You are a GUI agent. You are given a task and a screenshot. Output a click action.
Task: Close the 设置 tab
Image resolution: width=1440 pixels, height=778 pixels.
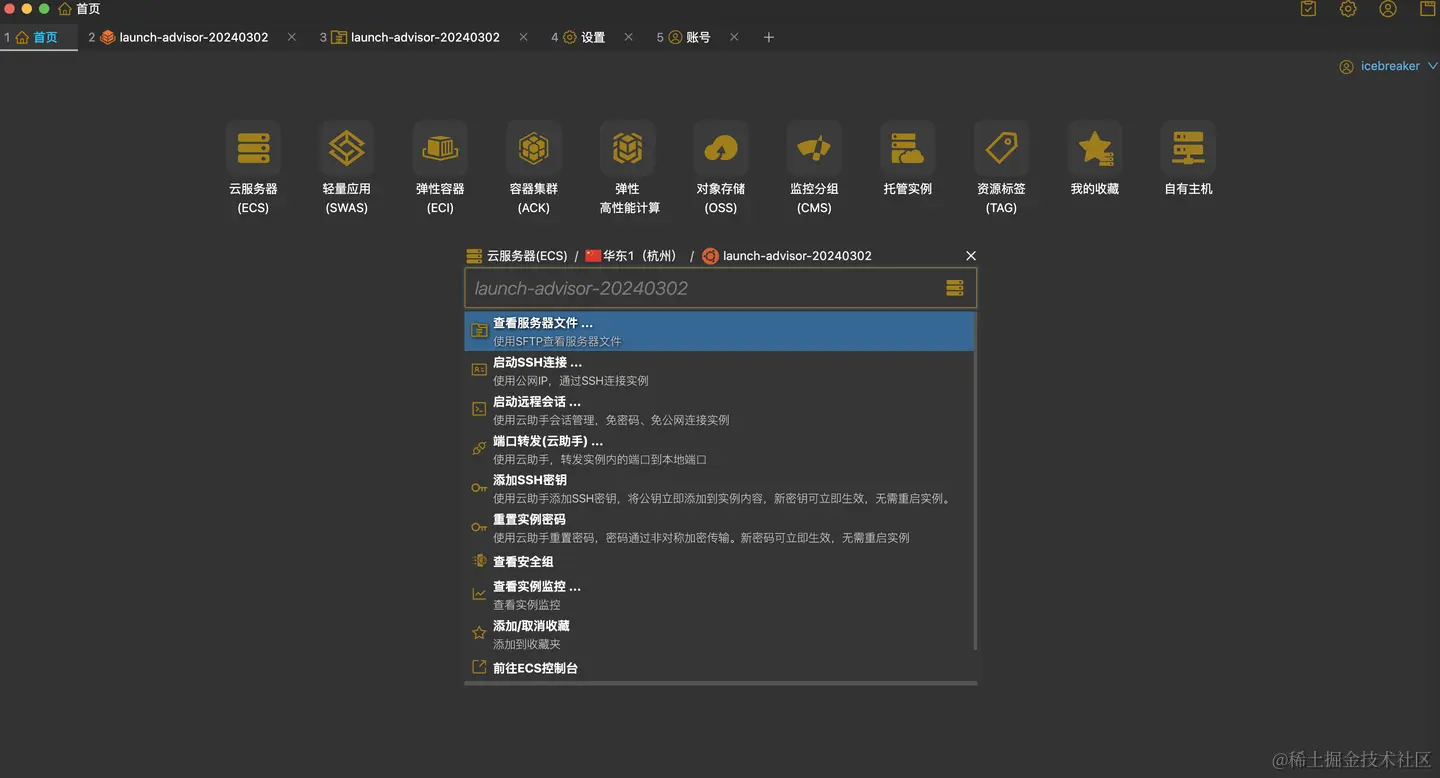tap(628, 37)
